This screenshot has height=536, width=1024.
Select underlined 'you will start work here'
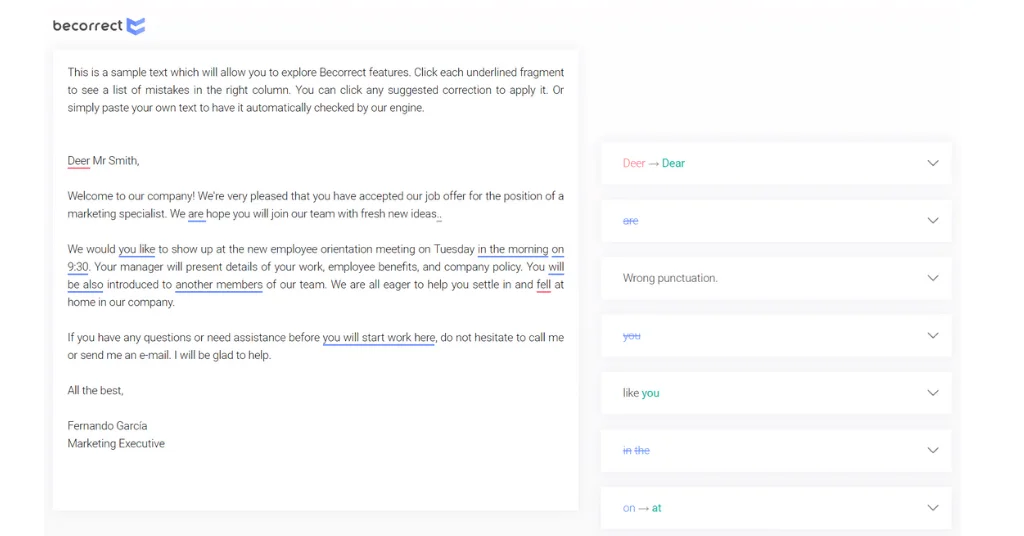378,338
